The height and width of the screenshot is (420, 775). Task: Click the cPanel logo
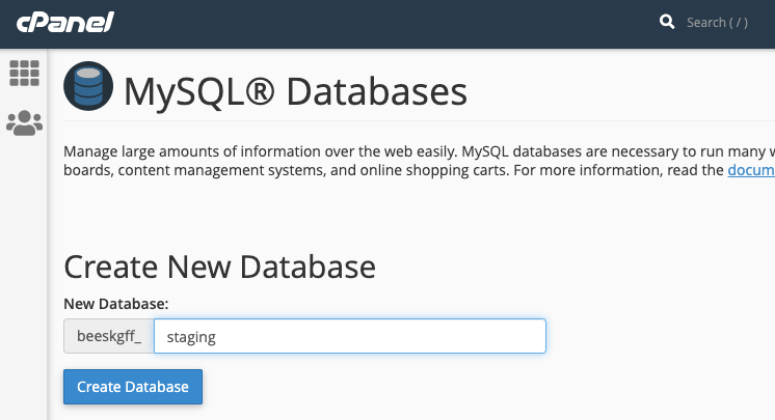pyautogui.click(x=65, y=22)
